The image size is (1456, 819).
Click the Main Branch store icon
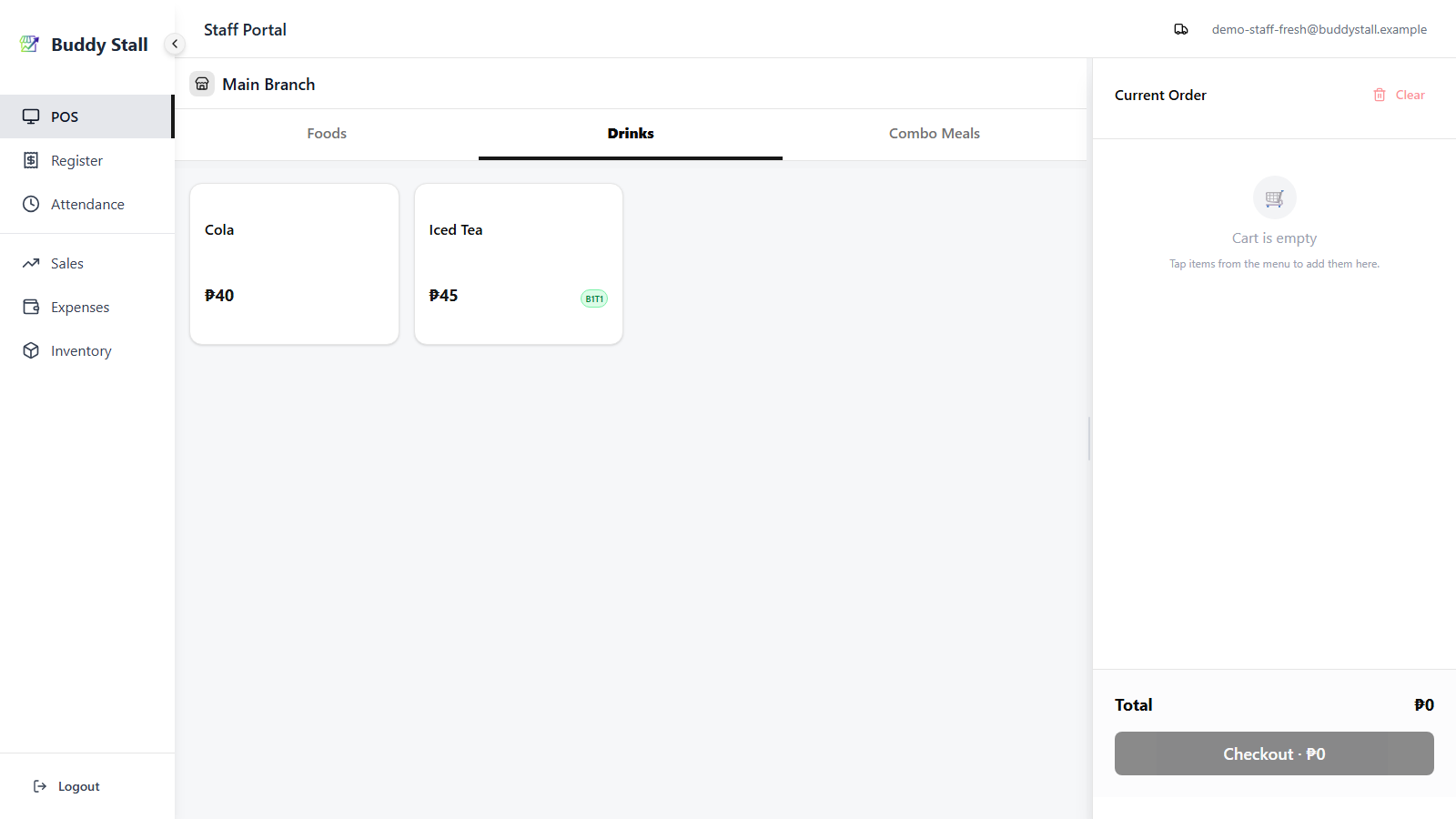tap(202, 84)
